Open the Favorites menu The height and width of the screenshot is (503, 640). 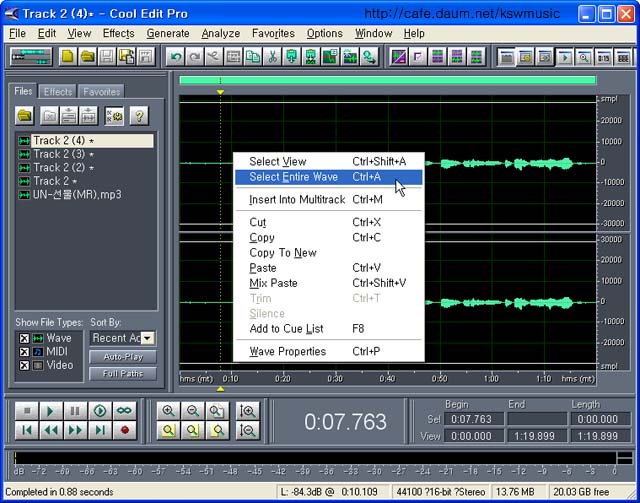tap(273, 33)
